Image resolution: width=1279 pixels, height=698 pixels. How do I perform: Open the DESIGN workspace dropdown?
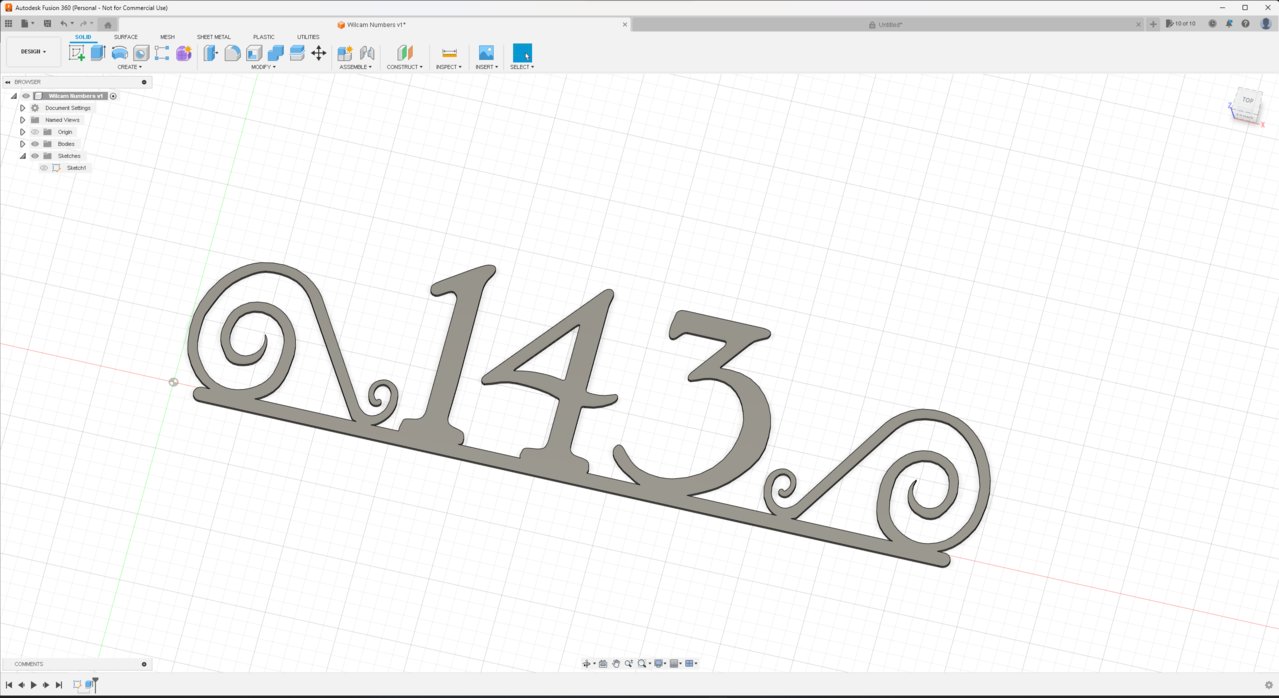pos(33,52)
